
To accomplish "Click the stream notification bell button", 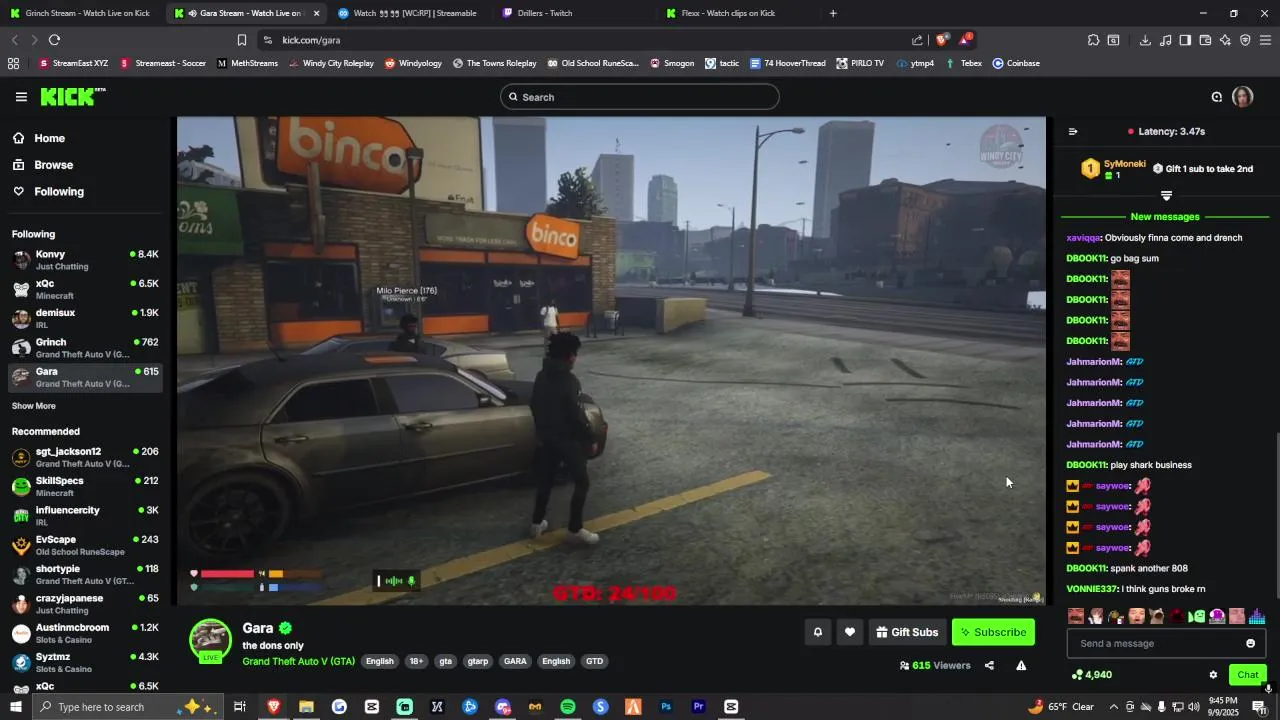I will pos(817,632).
